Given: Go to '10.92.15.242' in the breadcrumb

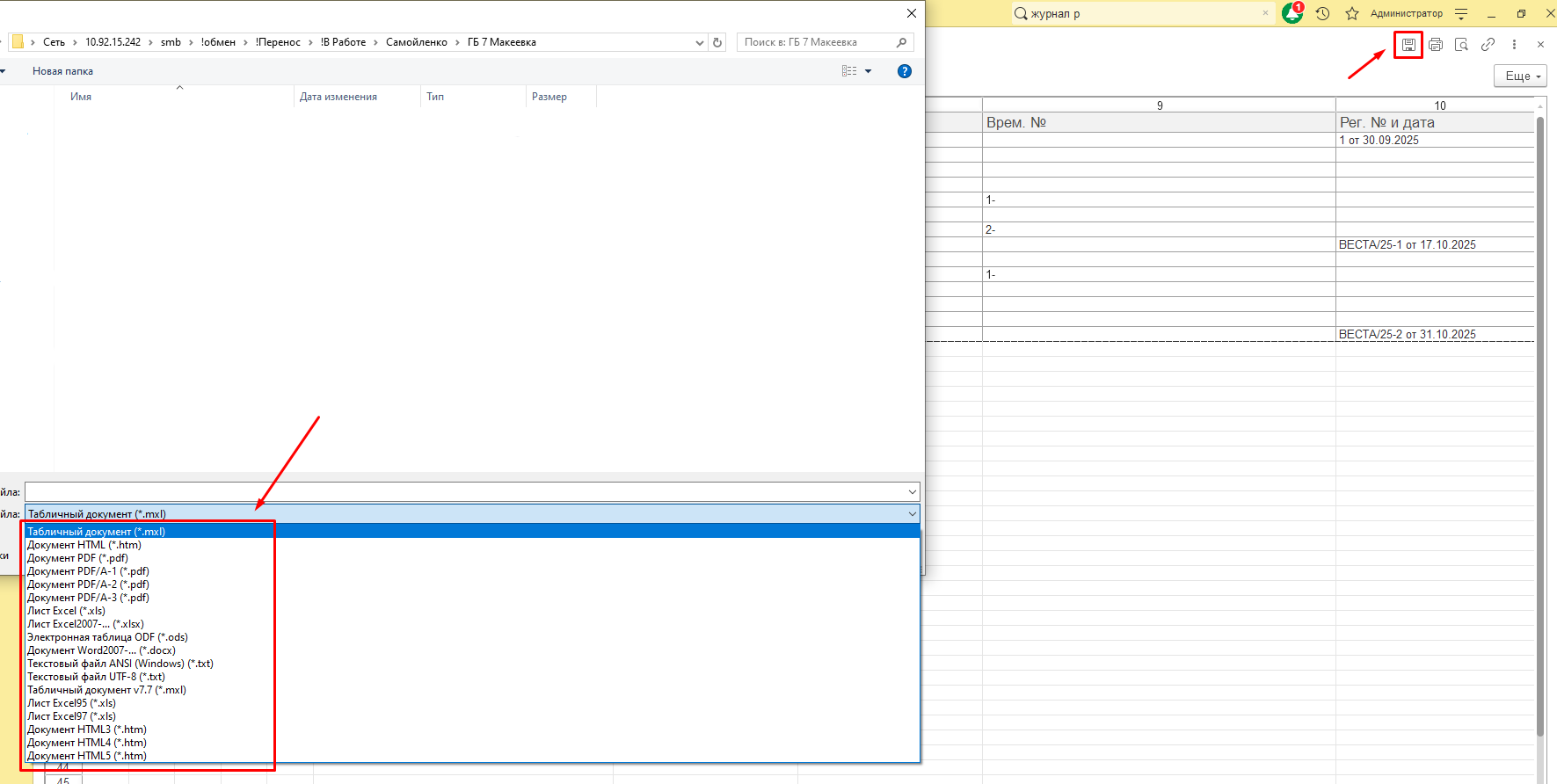Looking at the screenshot, I should [x=113, y=42].
